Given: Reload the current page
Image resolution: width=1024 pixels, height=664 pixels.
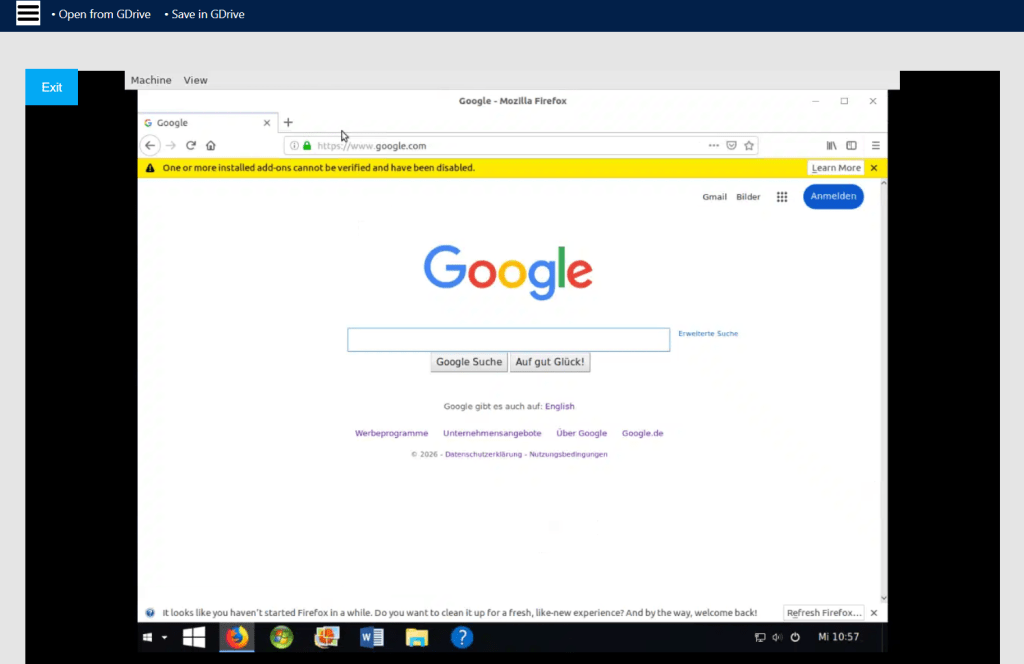Looking at the screenshot, I should (x=191, y=146).
